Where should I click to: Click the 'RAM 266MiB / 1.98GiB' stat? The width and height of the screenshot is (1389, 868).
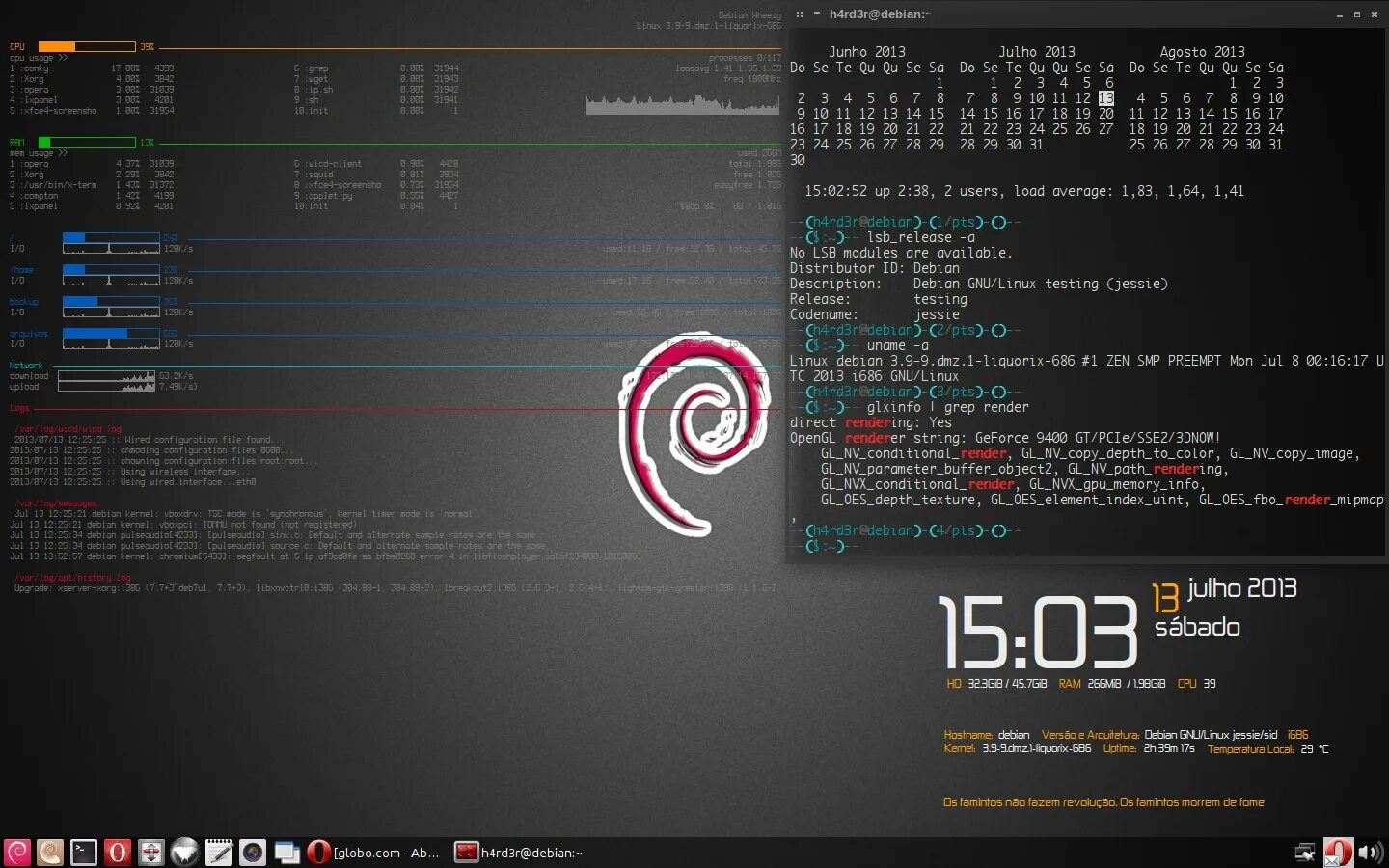[1112, 684]
